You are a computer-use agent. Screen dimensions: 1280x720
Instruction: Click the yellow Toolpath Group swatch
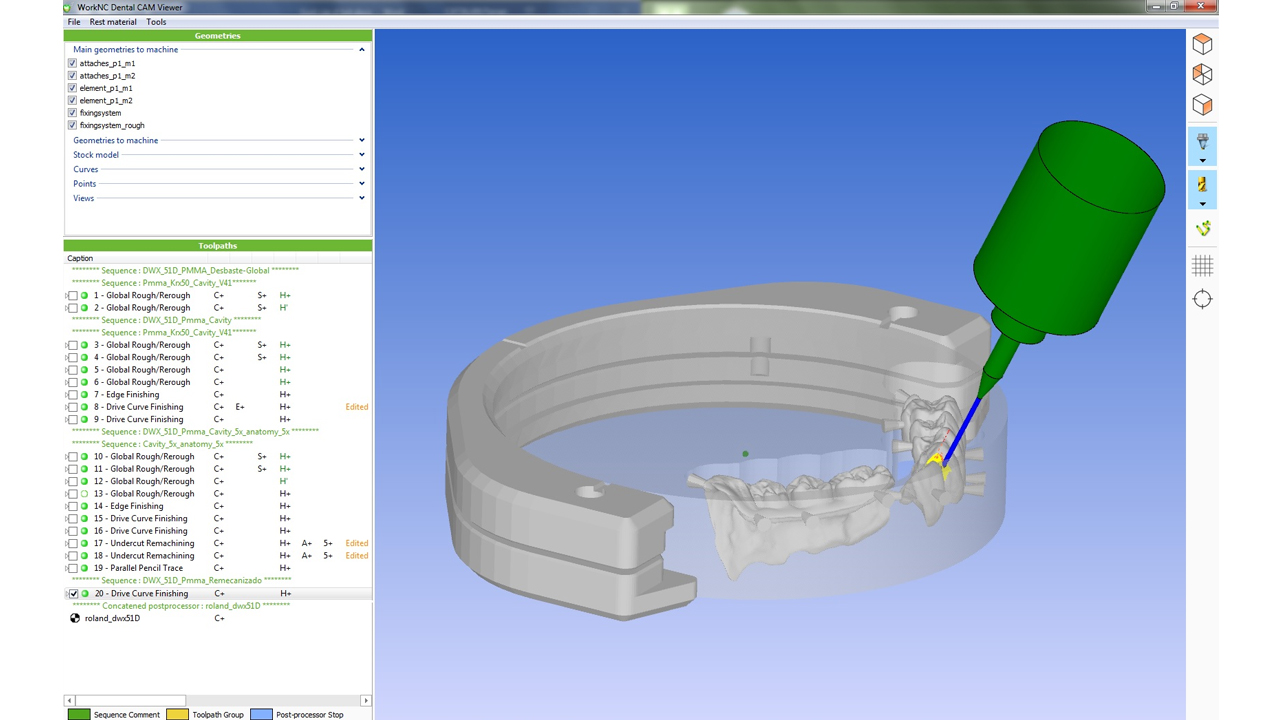tap(177, 714)
